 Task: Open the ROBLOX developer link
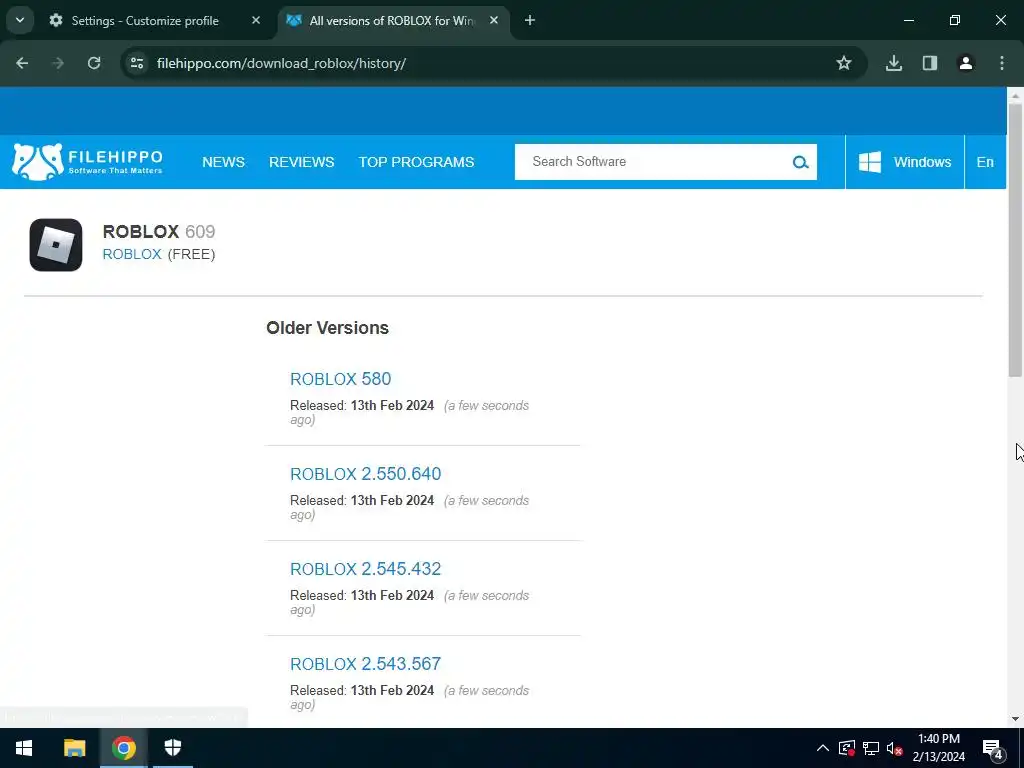click(x=132, y=254)
